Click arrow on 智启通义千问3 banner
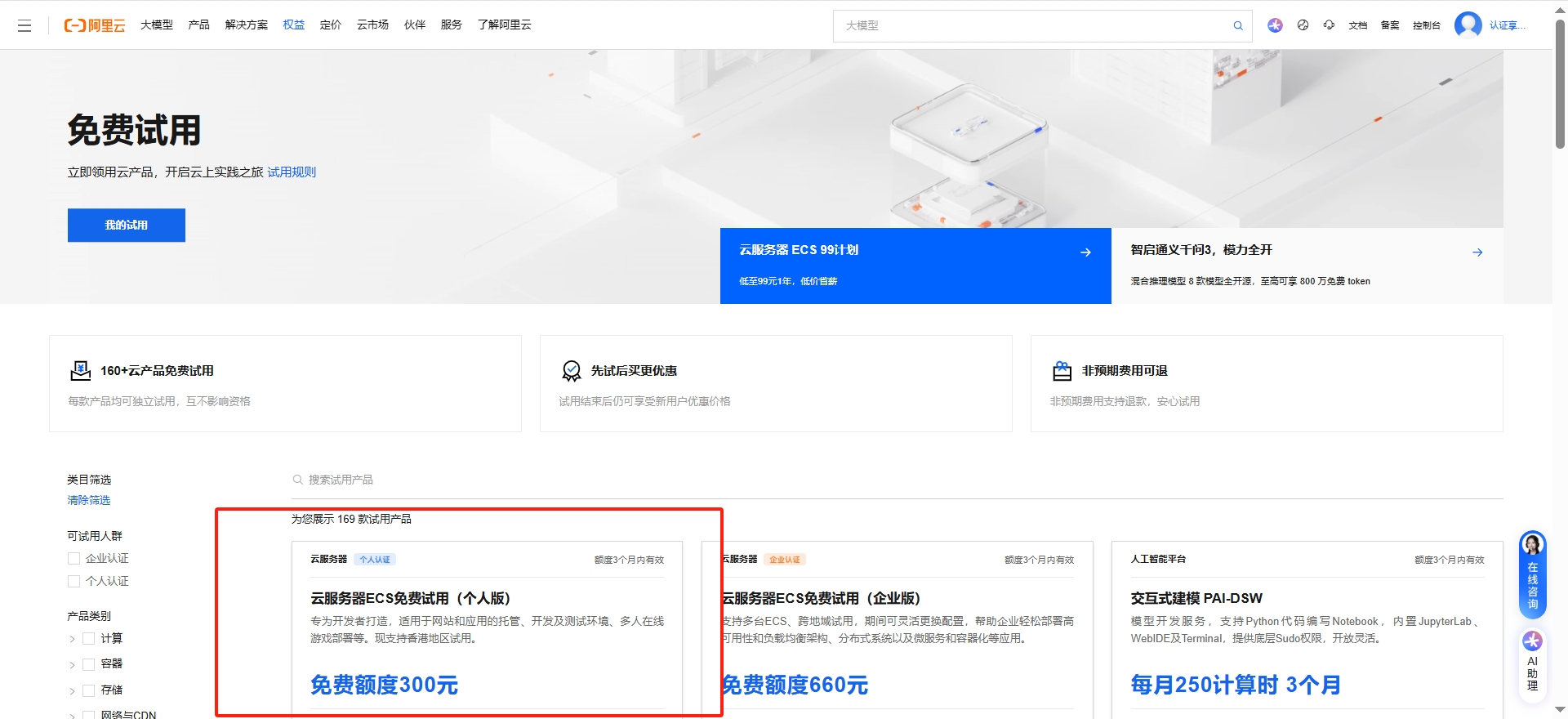 1477,252
